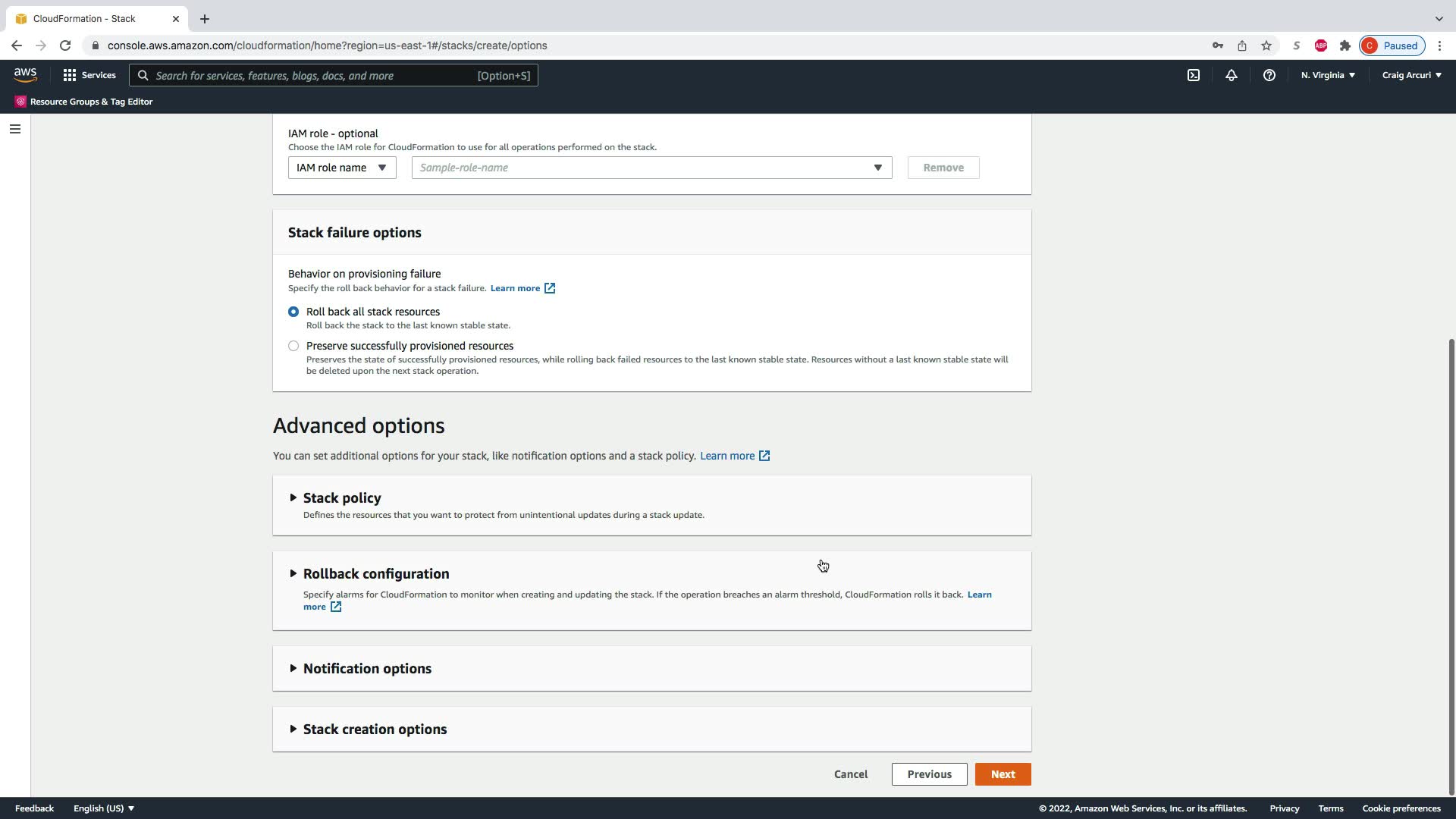
Task: Click the Previous button
Action: pos(929,774)
